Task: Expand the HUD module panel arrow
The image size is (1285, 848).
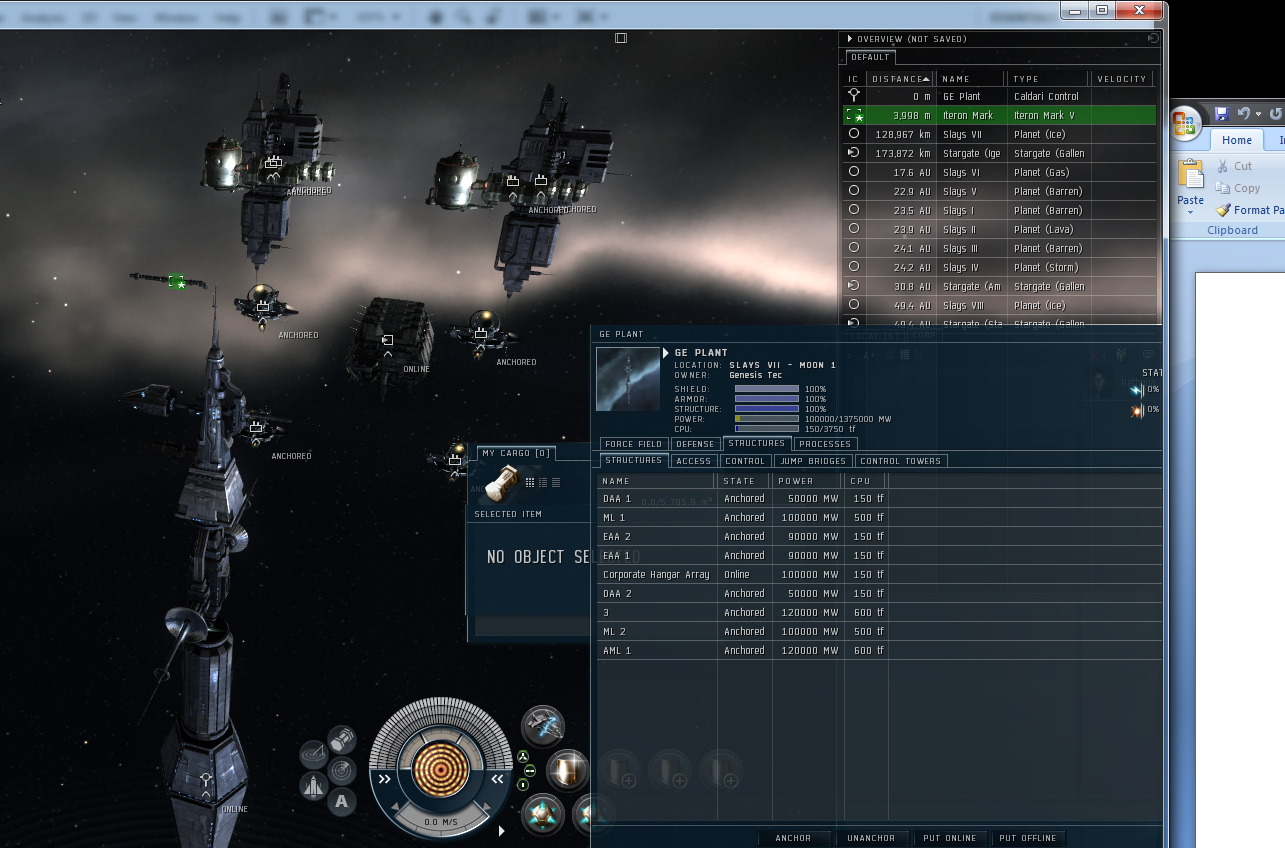Action: 502,831
